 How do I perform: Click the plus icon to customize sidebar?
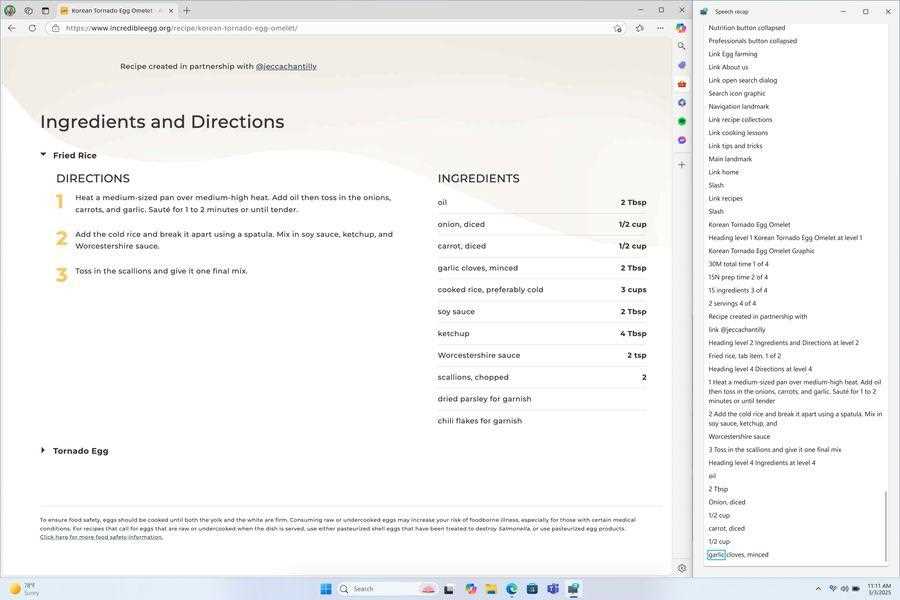(x=681, y=165)
